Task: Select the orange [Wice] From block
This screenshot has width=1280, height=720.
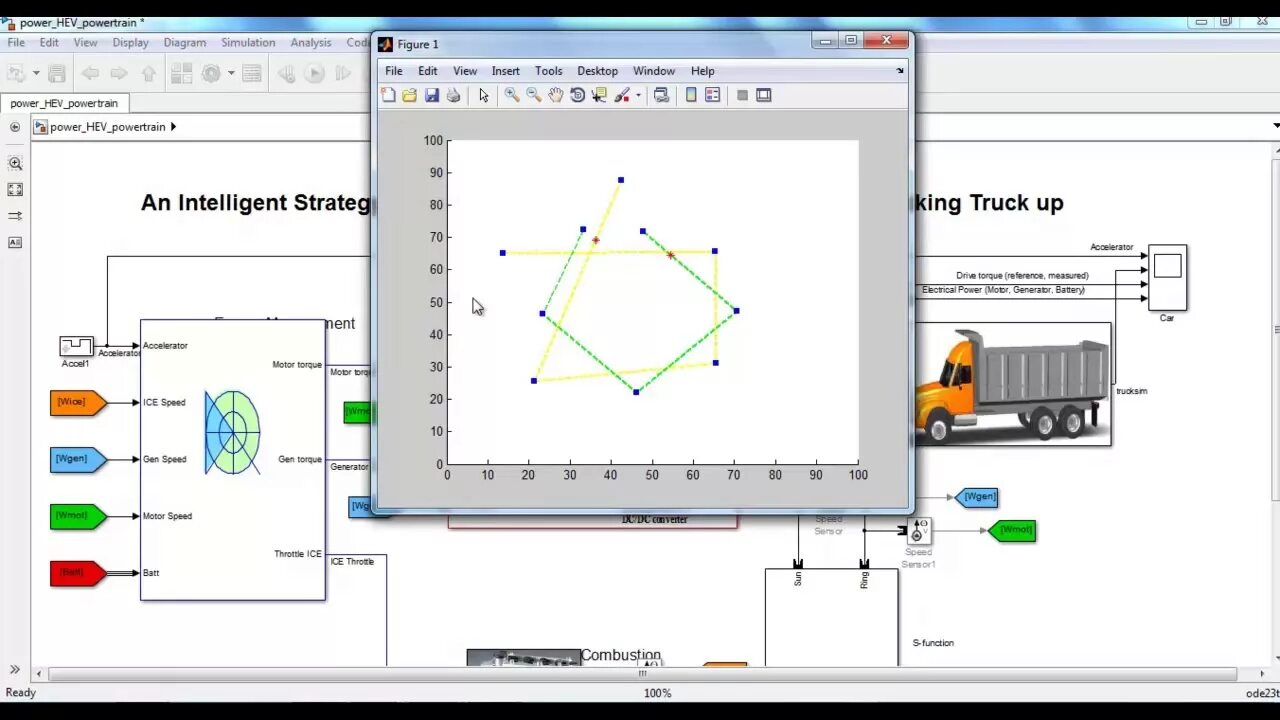Action: point(78,402)
